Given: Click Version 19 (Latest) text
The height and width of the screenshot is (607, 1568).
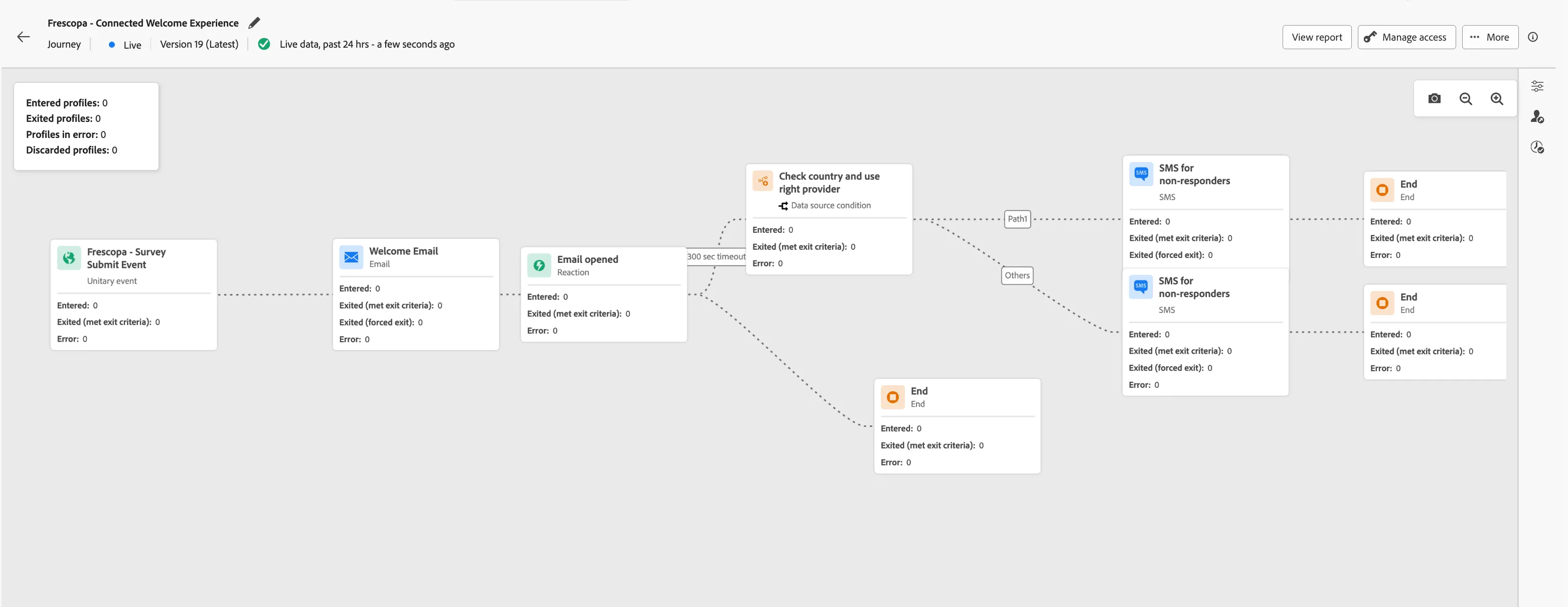Looking at the screenshot, I should [199, 45].
